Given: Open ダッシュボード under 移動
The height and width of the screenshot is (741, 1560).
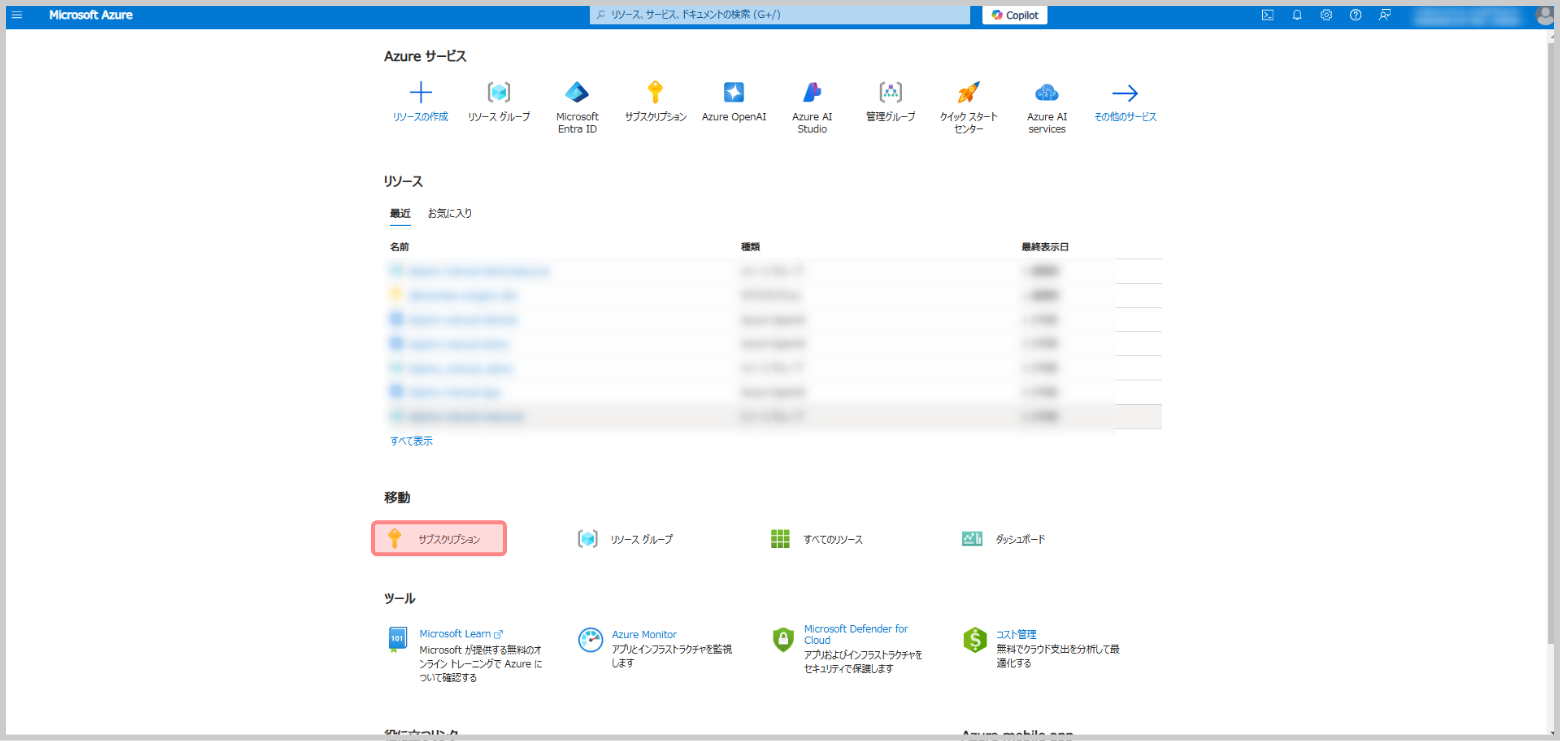Looking at the screenshot, I should pos(1004,539).
